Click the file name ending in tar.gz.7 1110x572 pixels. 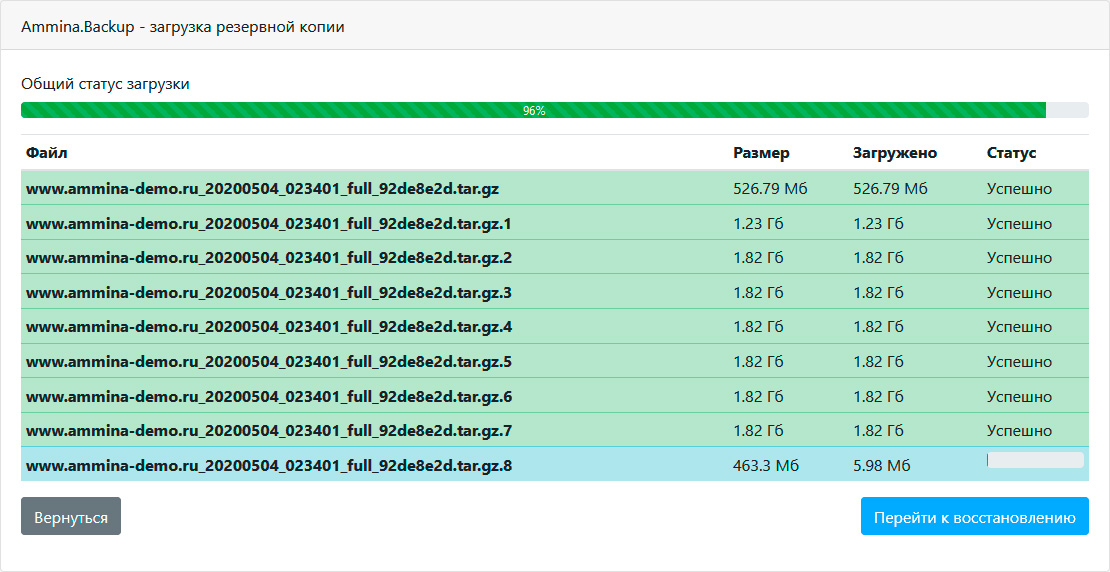point(268,431)
